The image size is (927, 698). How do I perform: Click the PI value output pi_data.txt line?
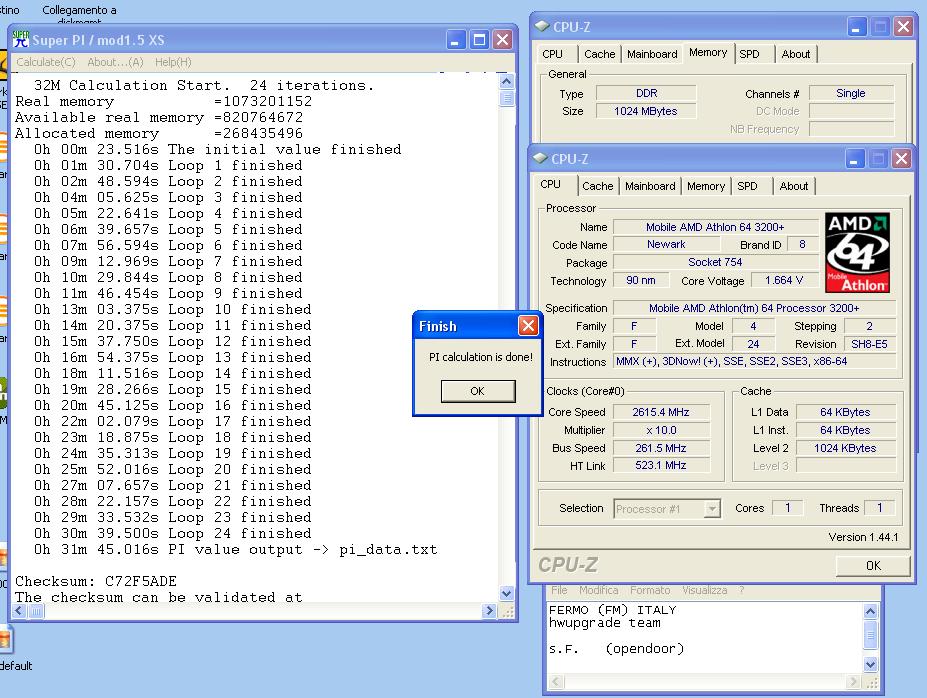pyautogui.click(x=235, y=549)
